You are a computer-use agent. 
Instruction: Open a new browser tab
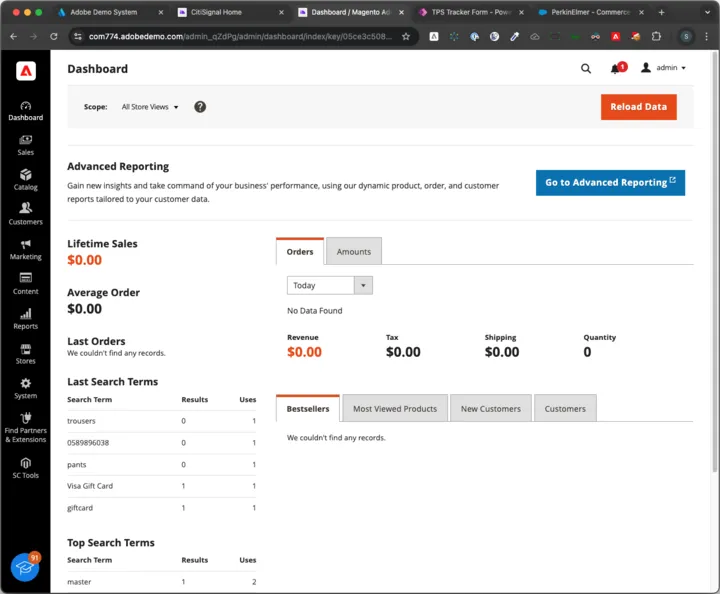click(661, 12)
